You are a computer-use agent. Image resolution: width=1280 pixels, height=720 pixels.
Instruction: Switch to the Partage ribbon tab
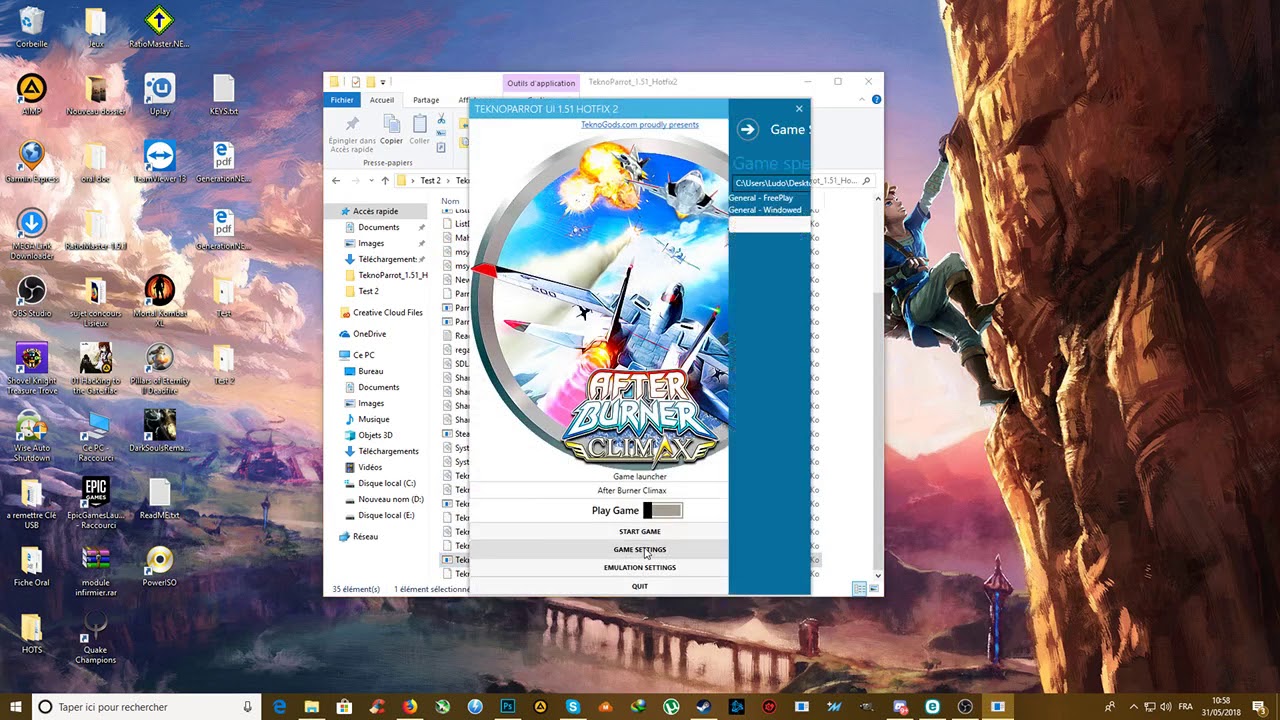(426, 100)
